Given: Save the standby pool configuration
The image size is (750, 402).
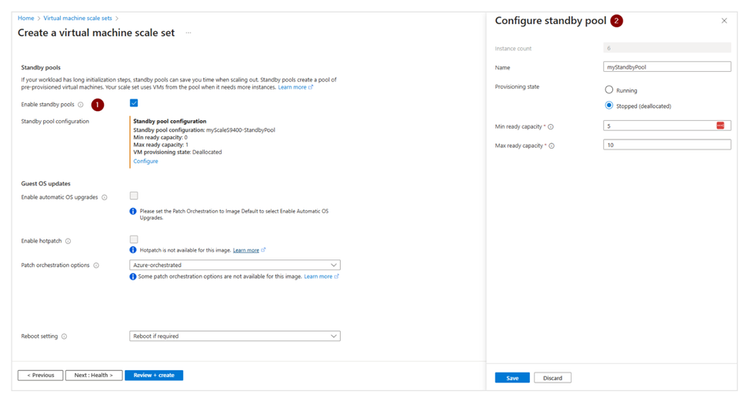Looking at the screenshot, I should [512, 377].
